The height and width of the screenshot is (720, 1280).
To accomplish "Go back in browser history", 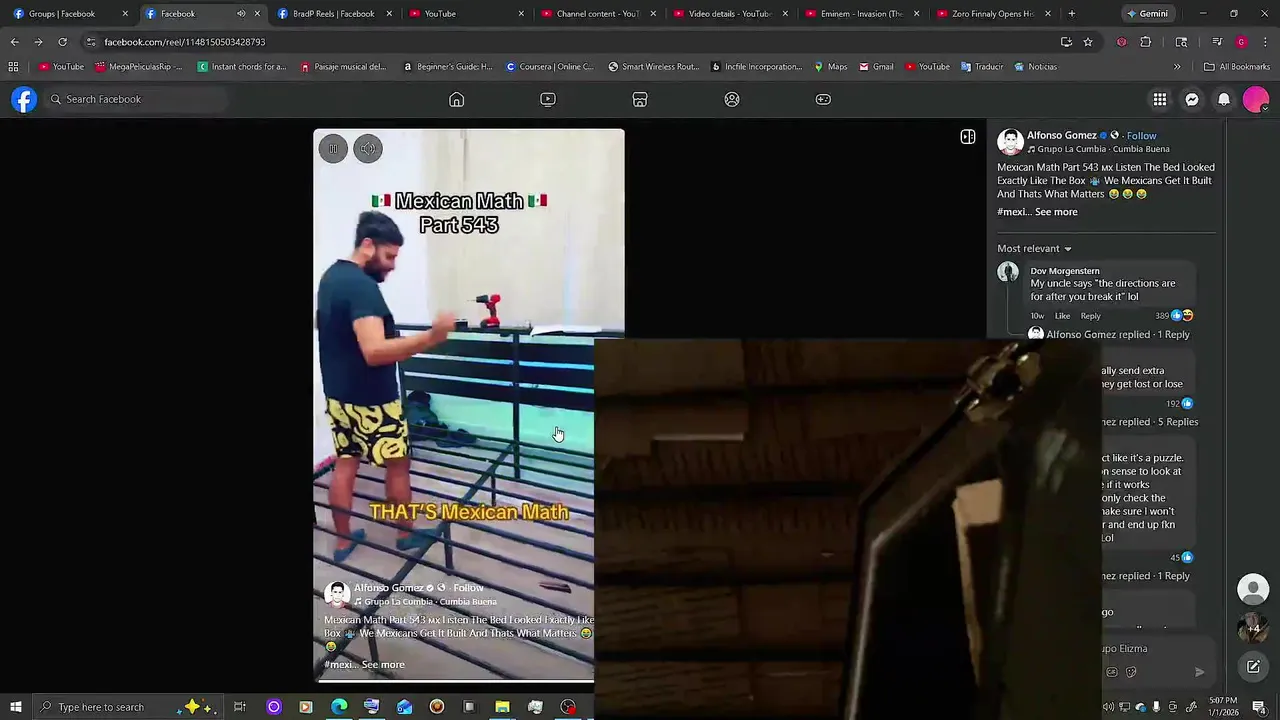I will 14,42.
